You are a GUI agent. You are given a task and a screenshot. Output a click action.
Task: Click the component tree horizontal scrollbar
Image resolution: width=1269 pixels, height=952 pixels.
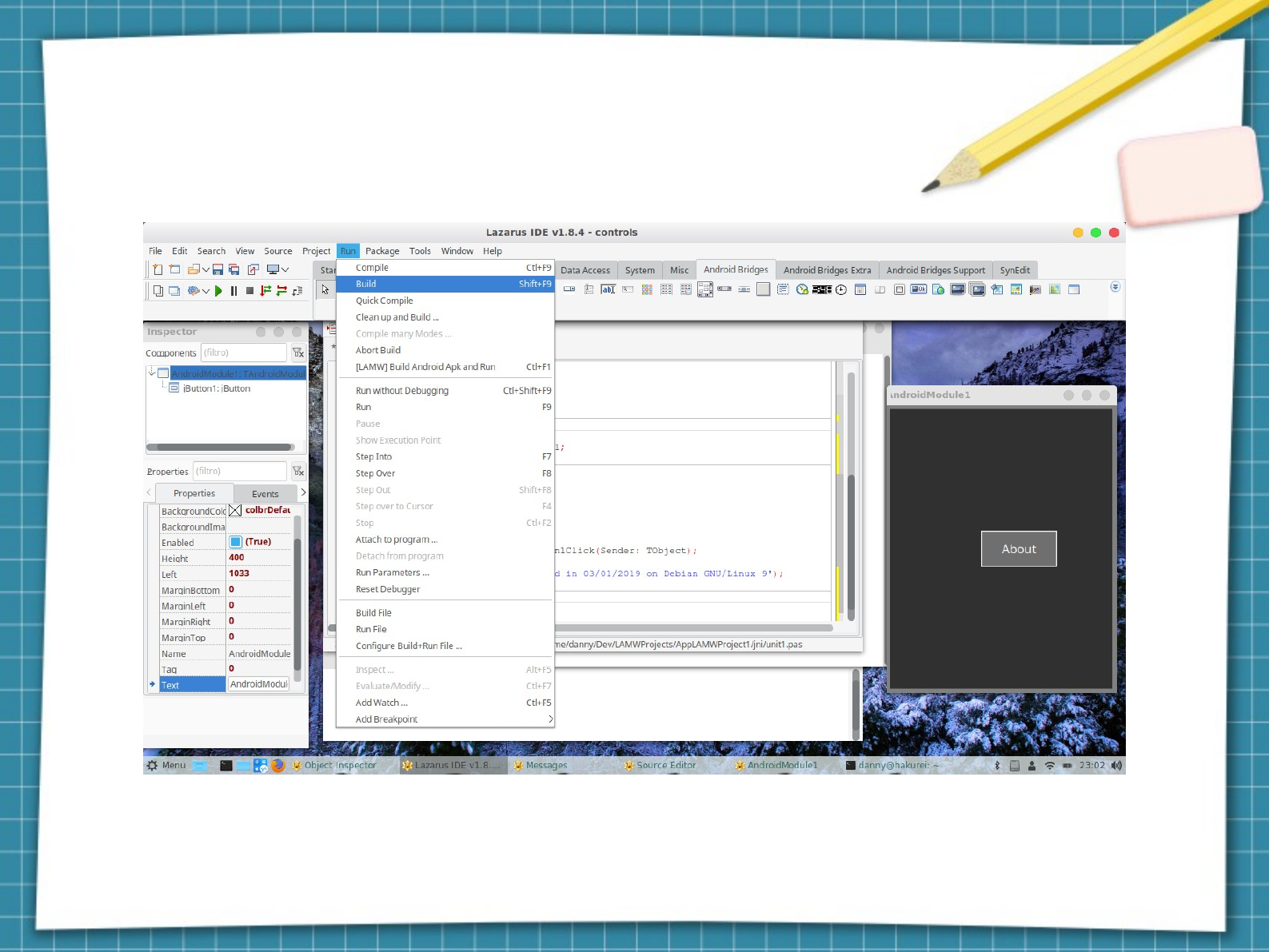coord(221,448)
